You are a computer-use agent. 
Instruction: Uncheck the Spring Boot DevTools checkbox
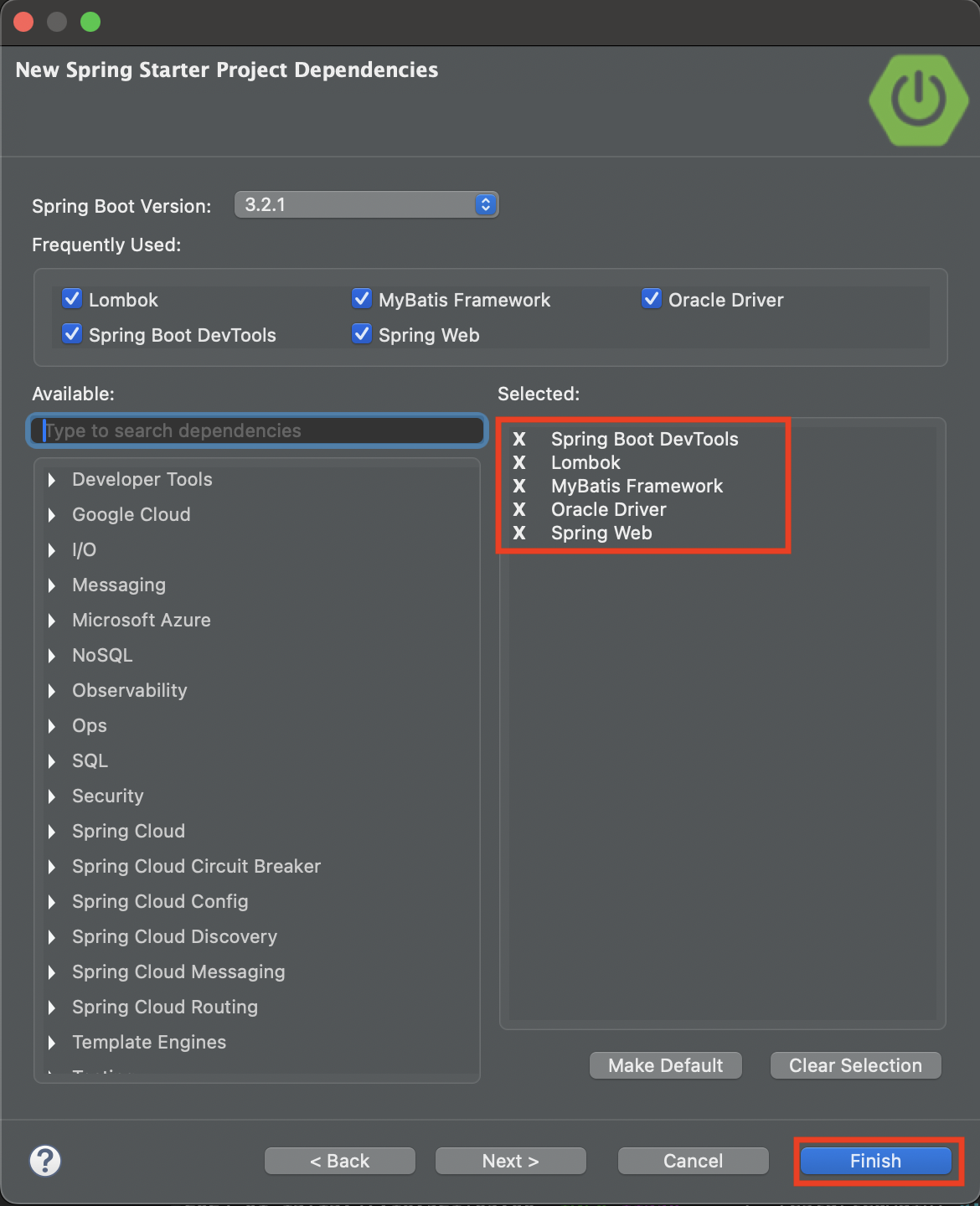pyautogui.click(x=72, y=334)
